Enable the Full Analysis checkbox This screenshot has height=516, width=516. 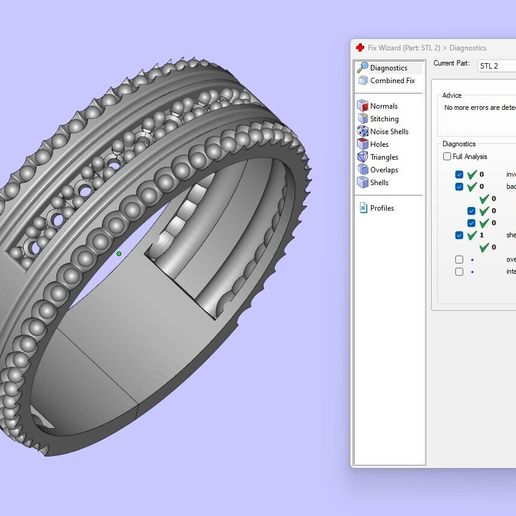(447, 156)
